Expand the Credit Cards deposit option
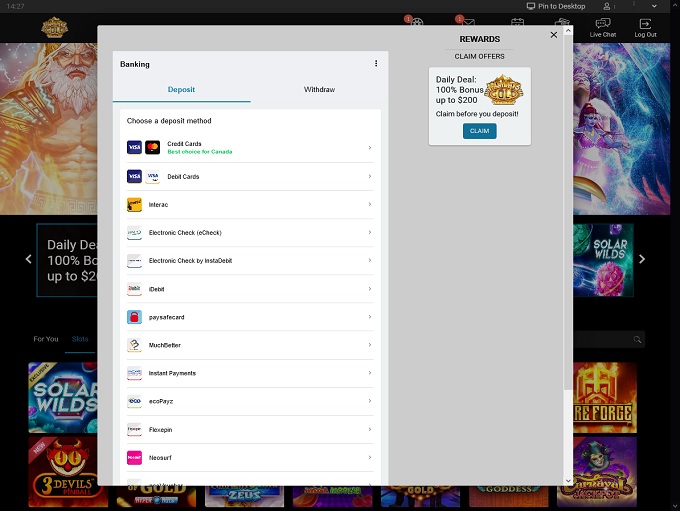The height and width of the screenshot is (511, 680). click(369, 148)
